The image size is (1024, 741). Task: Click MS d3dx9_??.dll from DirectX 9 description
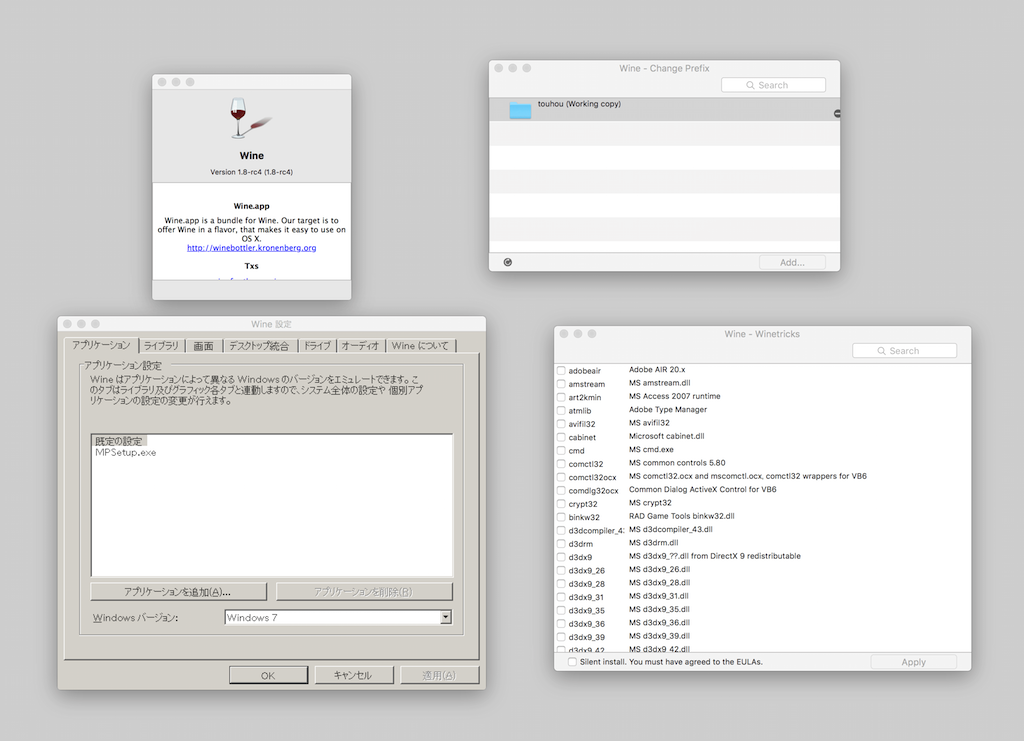point(714,556)
